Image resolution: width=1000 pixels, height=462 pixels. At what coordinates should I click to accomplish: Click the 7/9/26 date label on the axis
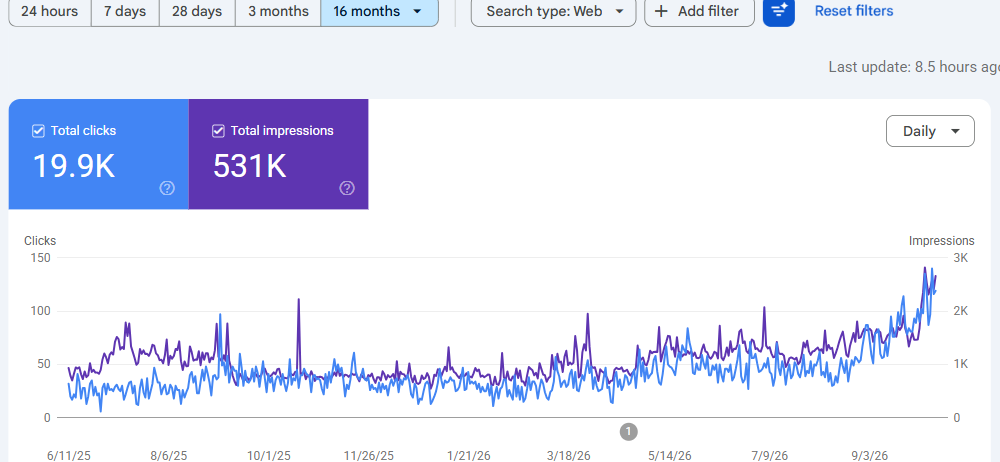[770, 456]
